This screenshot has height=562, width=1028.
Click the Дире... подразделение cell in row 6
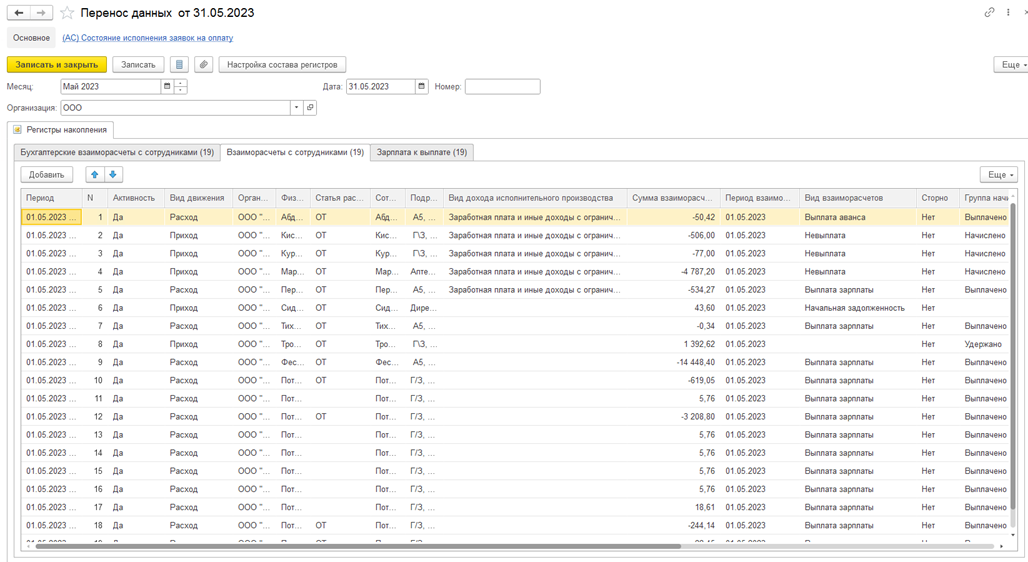(x=424, y=308)
